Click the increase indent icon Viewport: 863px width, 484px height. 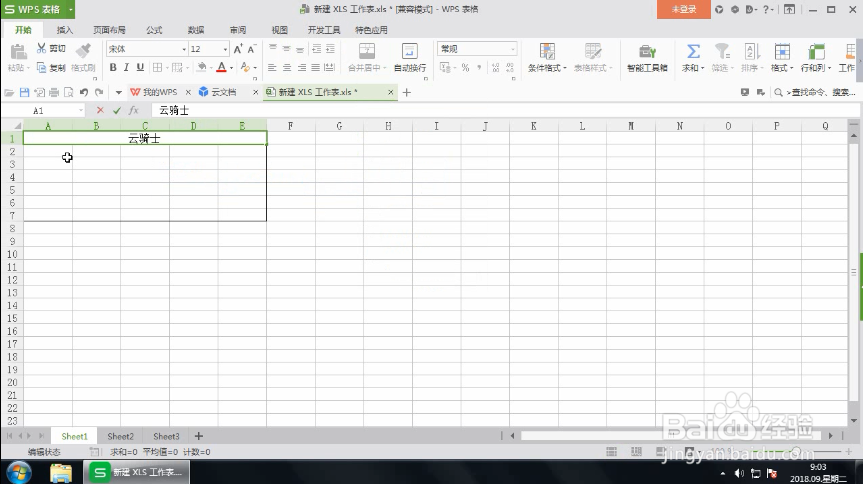[330, 49]
